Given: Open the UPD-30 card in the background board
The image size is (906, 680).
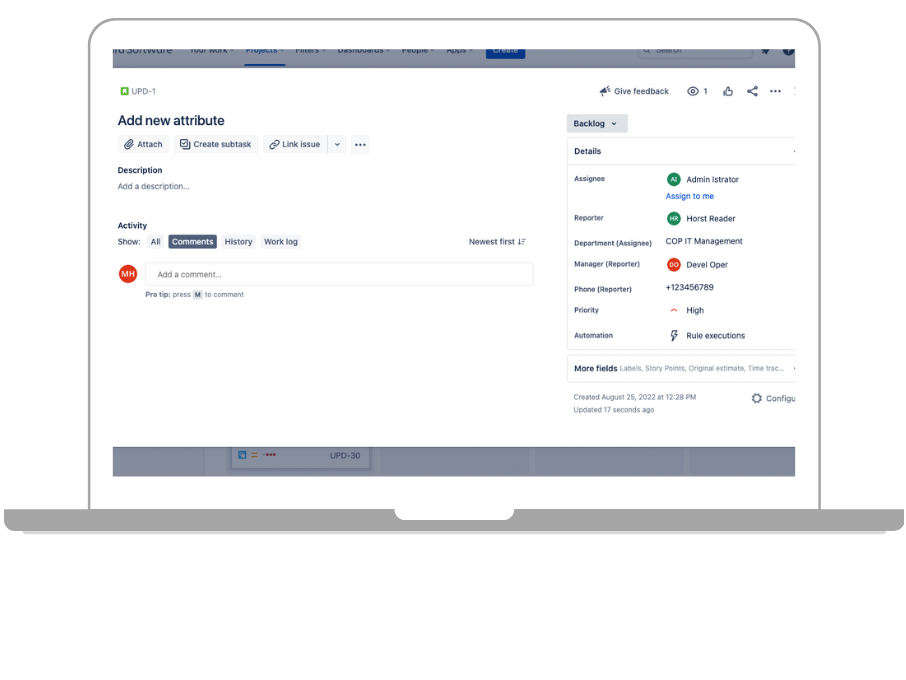Looking at the screenshot, I should (x=300, y=458).
